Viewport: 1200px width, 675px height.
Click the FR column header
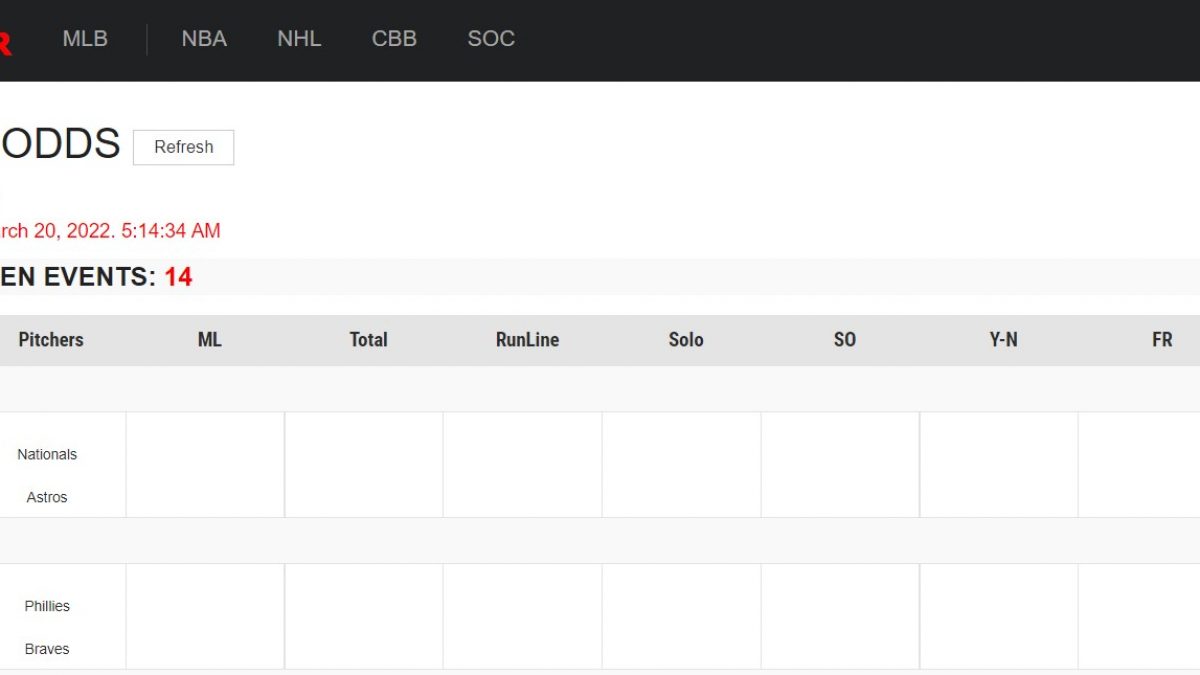coord(1162,340)
